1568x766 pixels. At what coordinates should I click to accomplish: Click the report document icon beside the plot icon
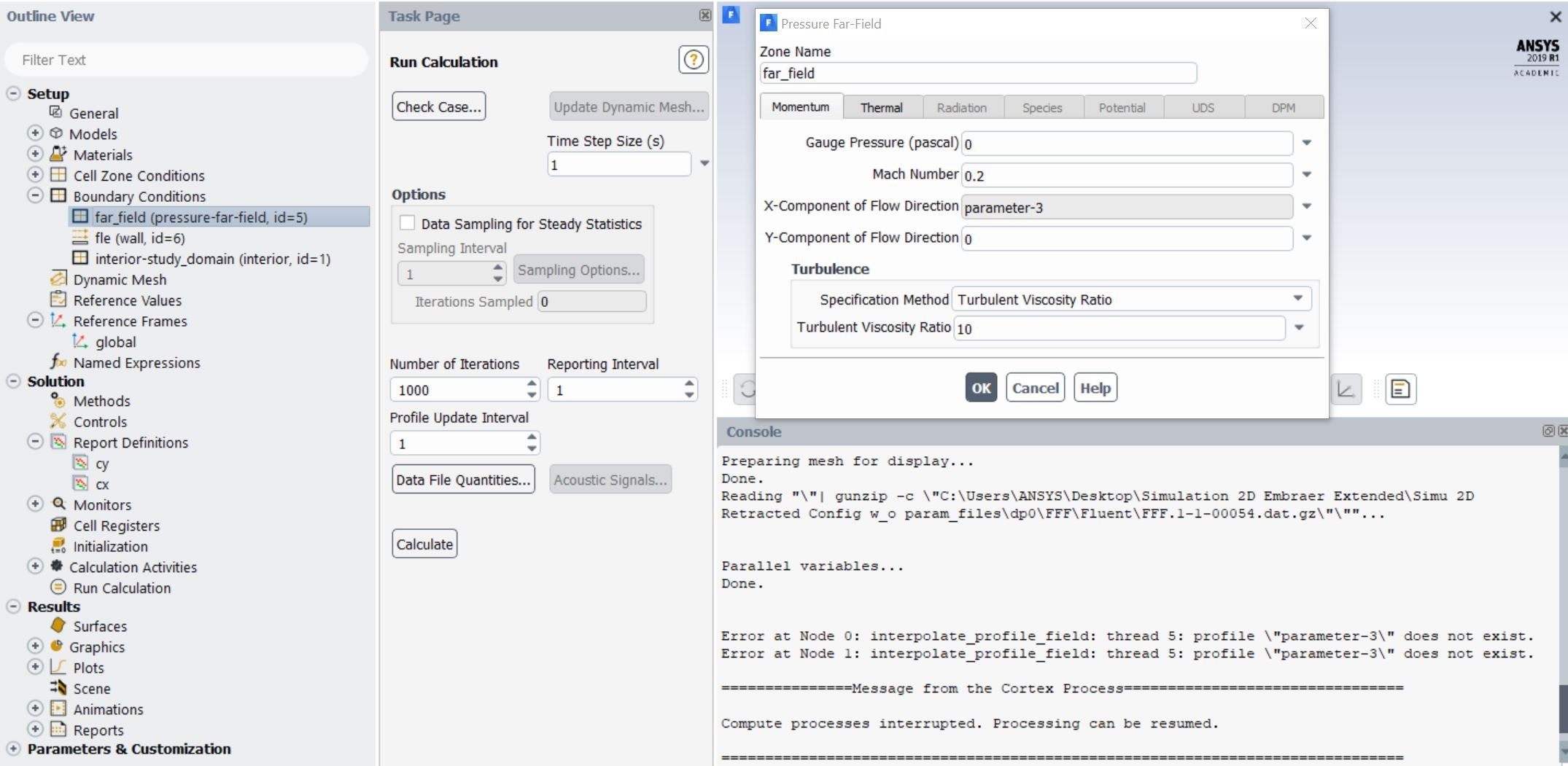point(1400,388)
